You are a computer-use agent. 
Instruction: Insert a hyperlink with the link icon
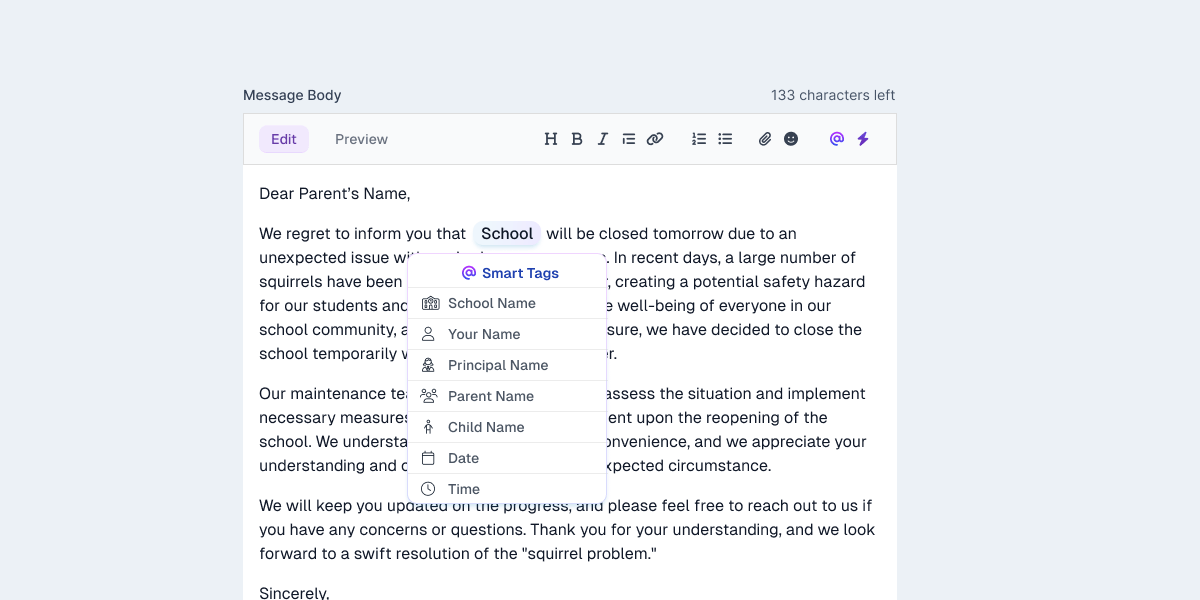pyautogui.click(x=655, y=139)
